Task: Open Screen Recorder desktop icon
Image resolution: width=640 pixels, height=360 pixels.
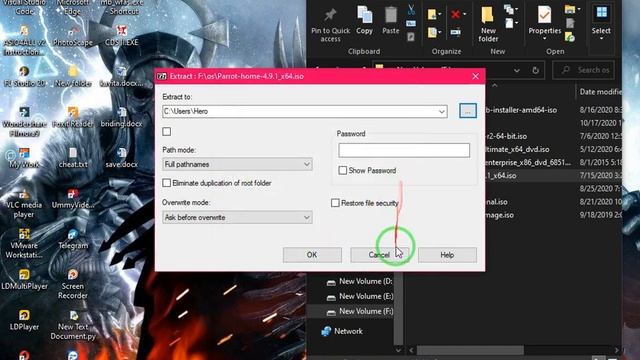Action: (x=73, y=285)
